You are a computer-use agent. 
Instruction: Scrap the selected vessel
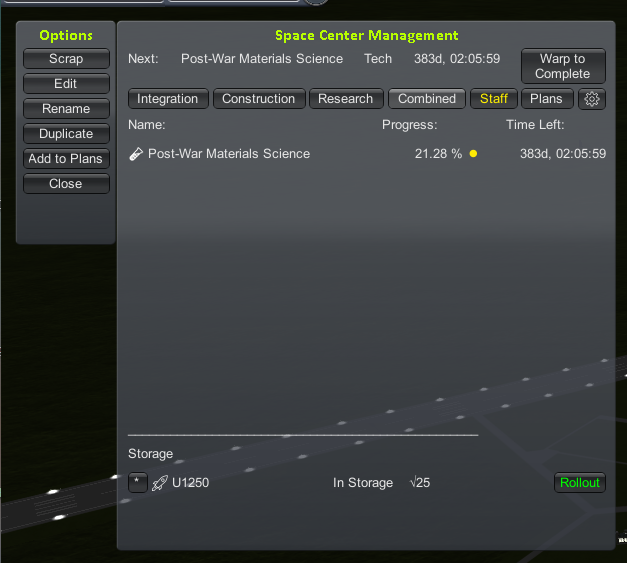(x=66, y=59)
